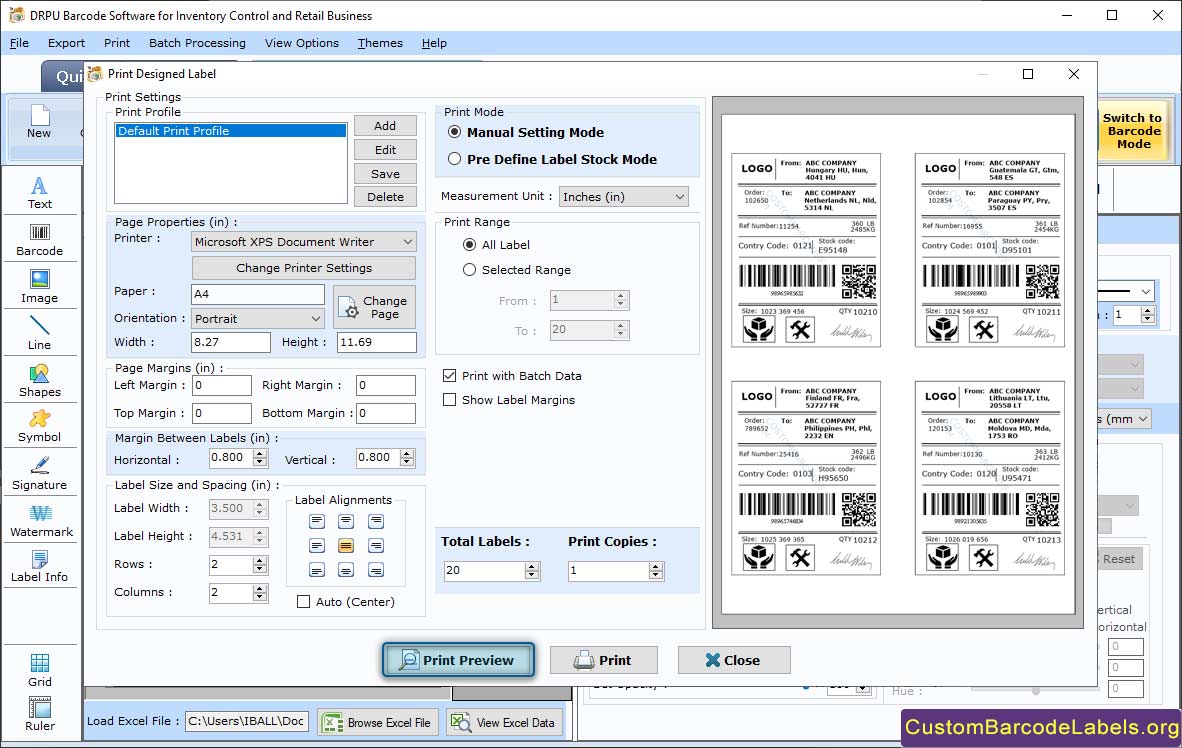1182x748 pixels.
Task: Click Change Printer Settings button
Action: (x=304, y=268)
